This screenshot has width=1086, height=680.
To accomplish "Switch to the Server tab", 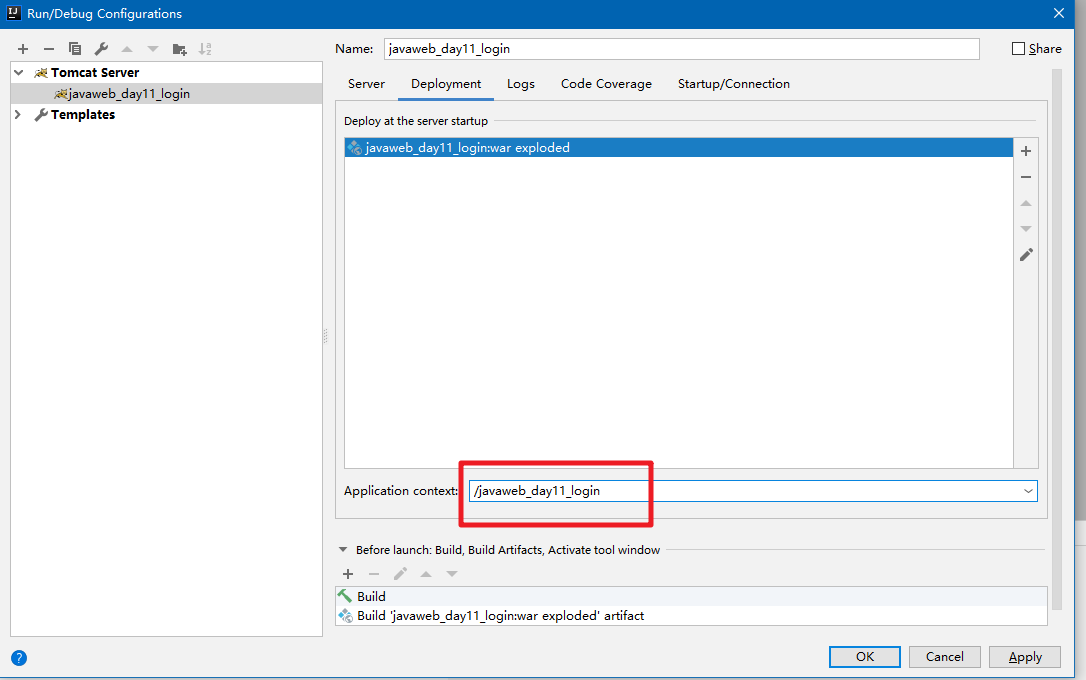I will coord(366,84).
